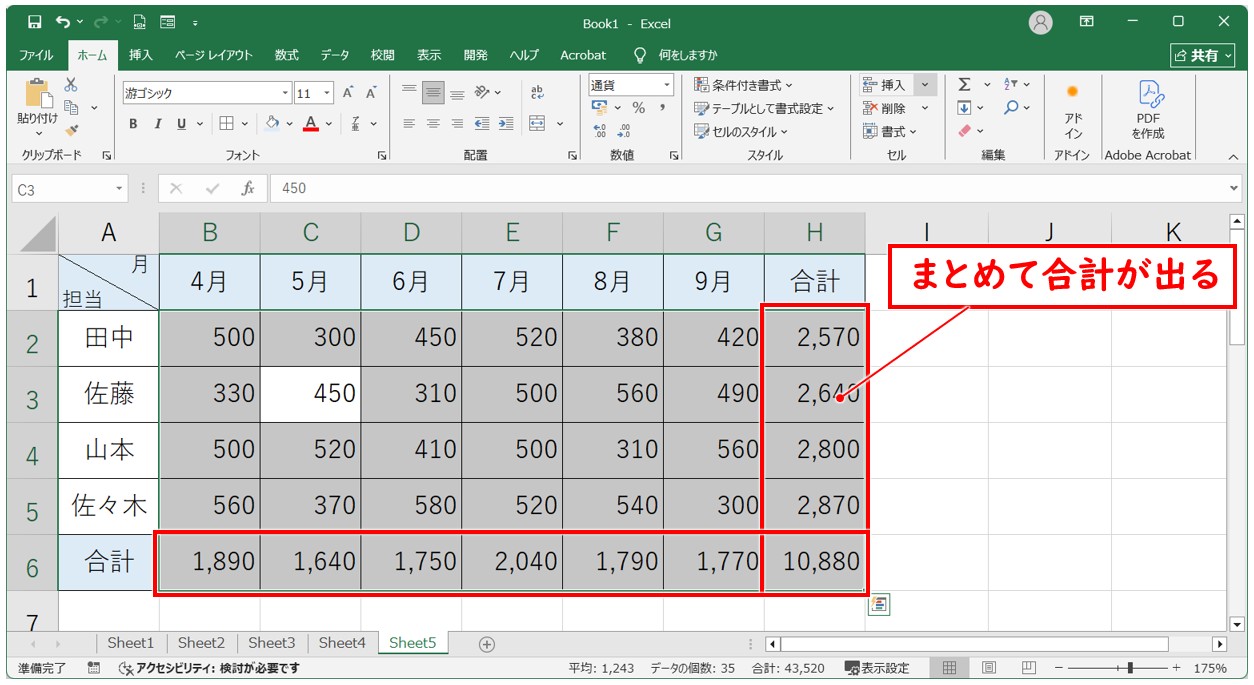The width and height of the screenshot is (1254, 685).
Task: Collapse the ribbon with the chevron
Action: [x=1232, y=157]
